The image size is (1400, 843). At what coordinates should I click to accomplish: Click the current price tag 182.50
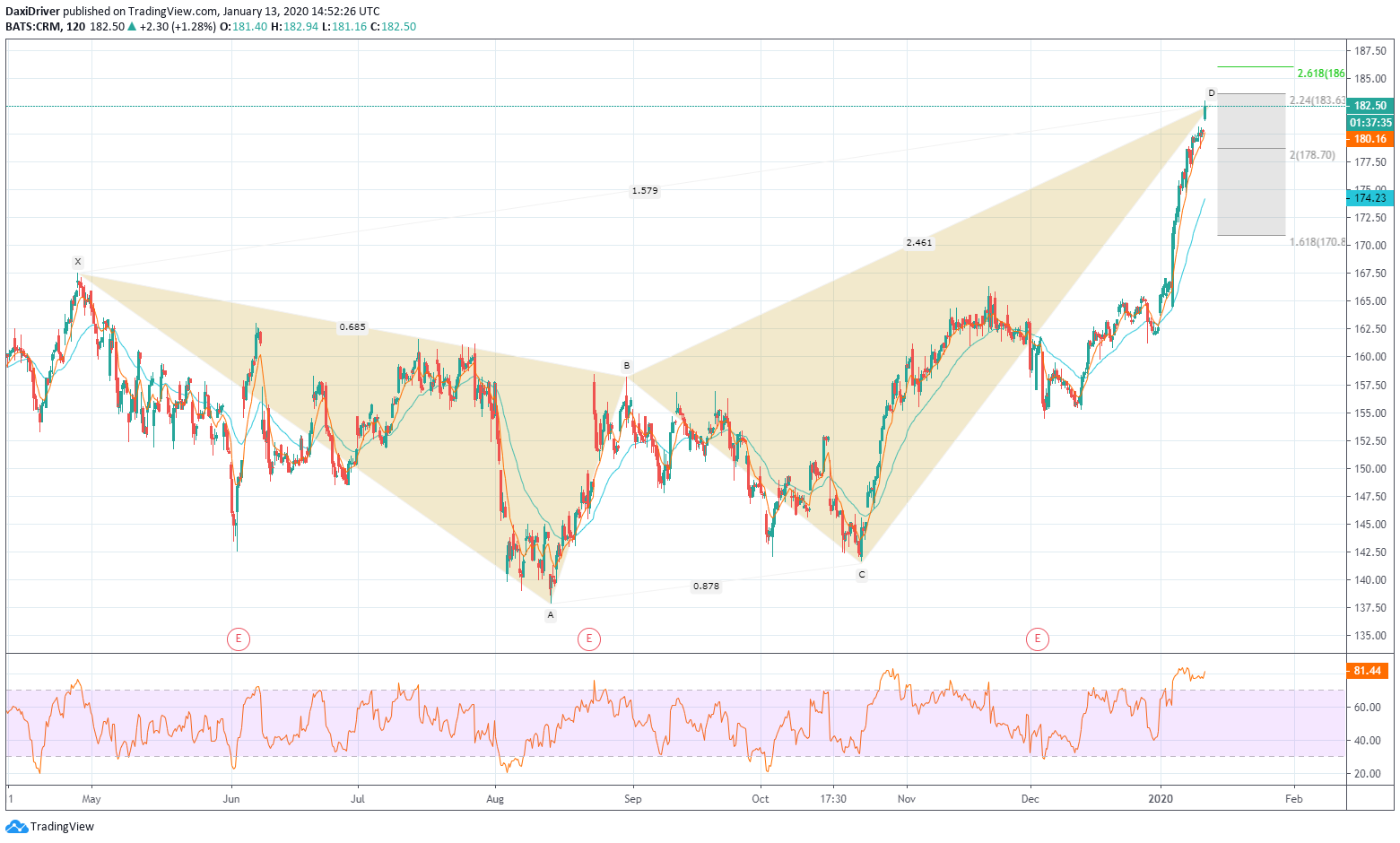click(1370, 106)
